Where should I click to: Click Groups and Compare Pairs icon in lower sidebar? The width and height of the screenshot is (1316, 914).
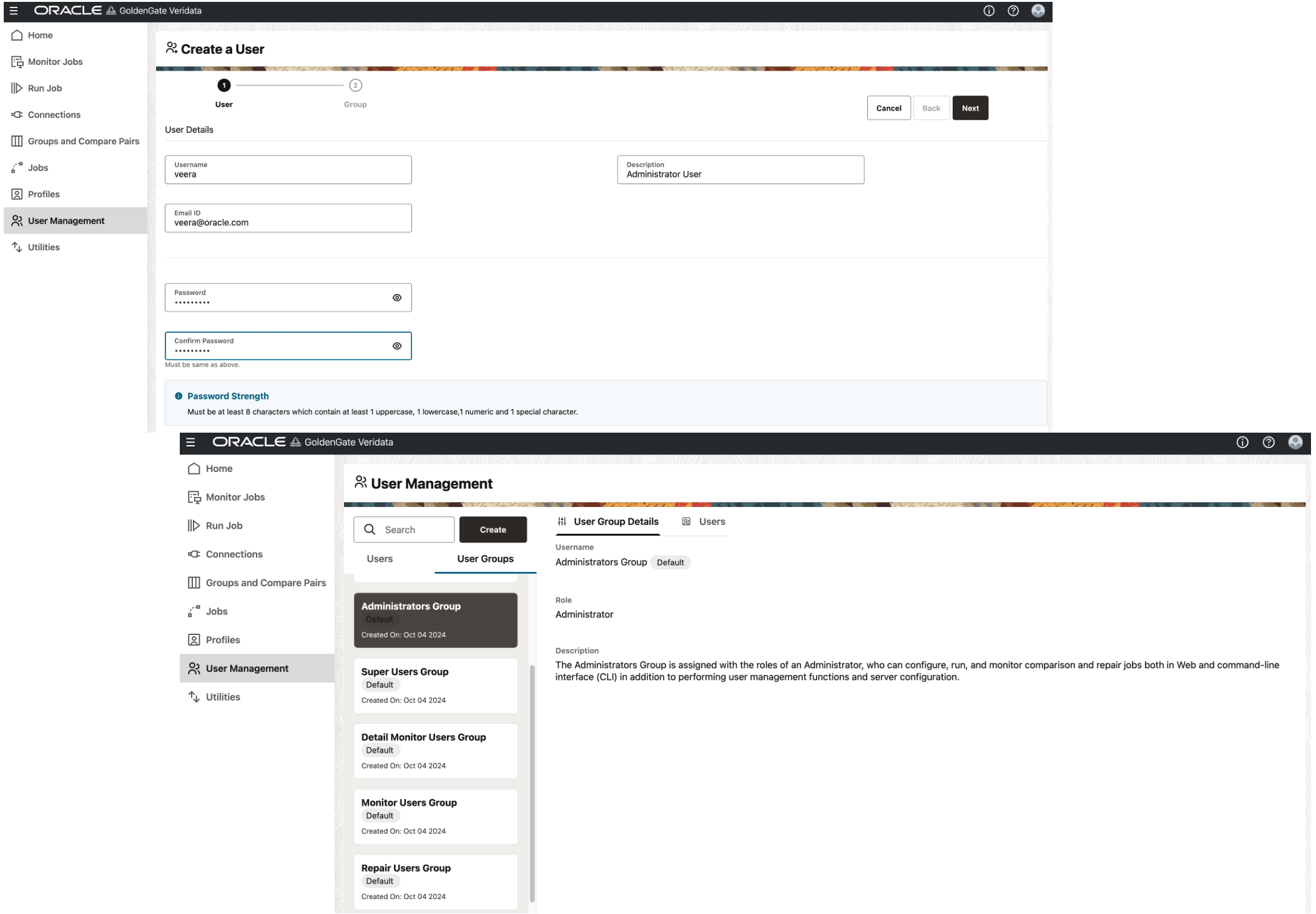click(x=194, y=582)
